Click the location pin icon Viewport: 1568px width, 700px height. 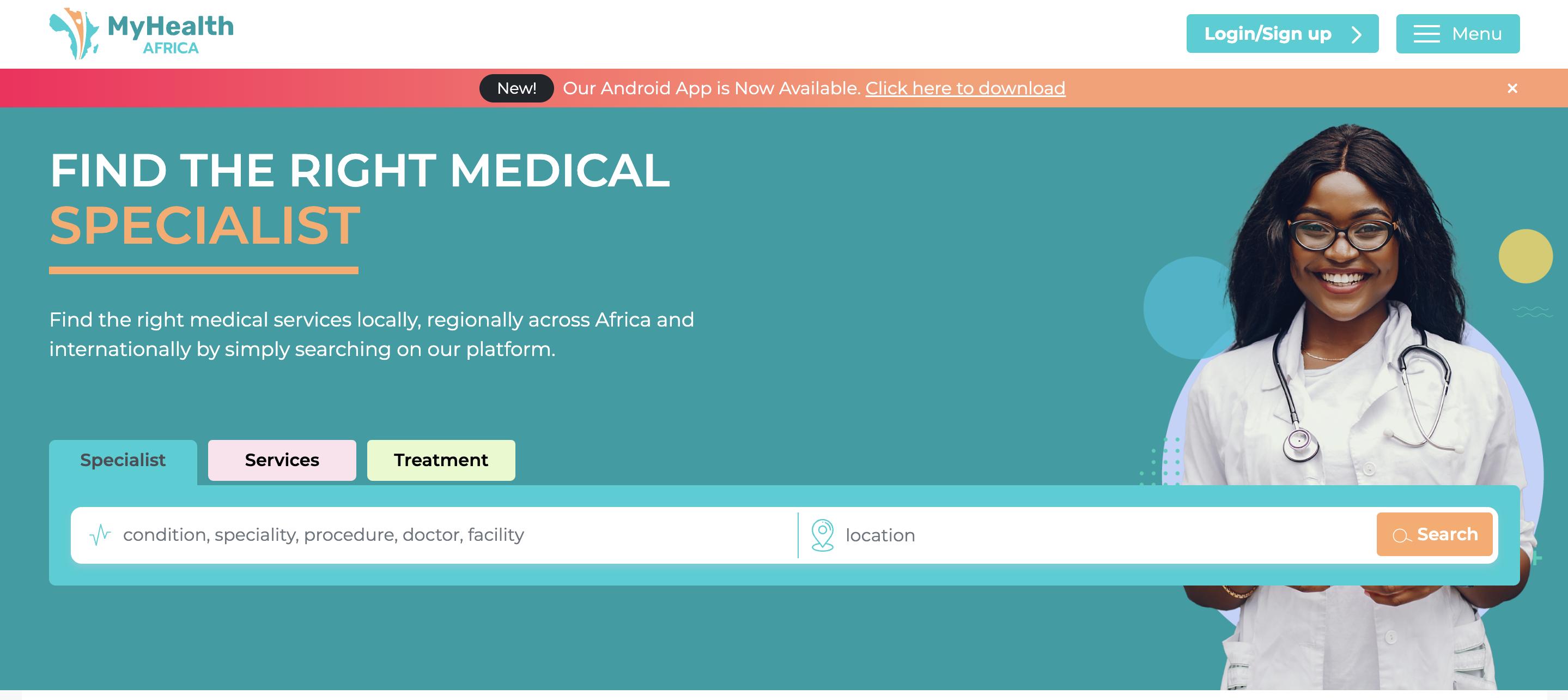click(822, 535)
